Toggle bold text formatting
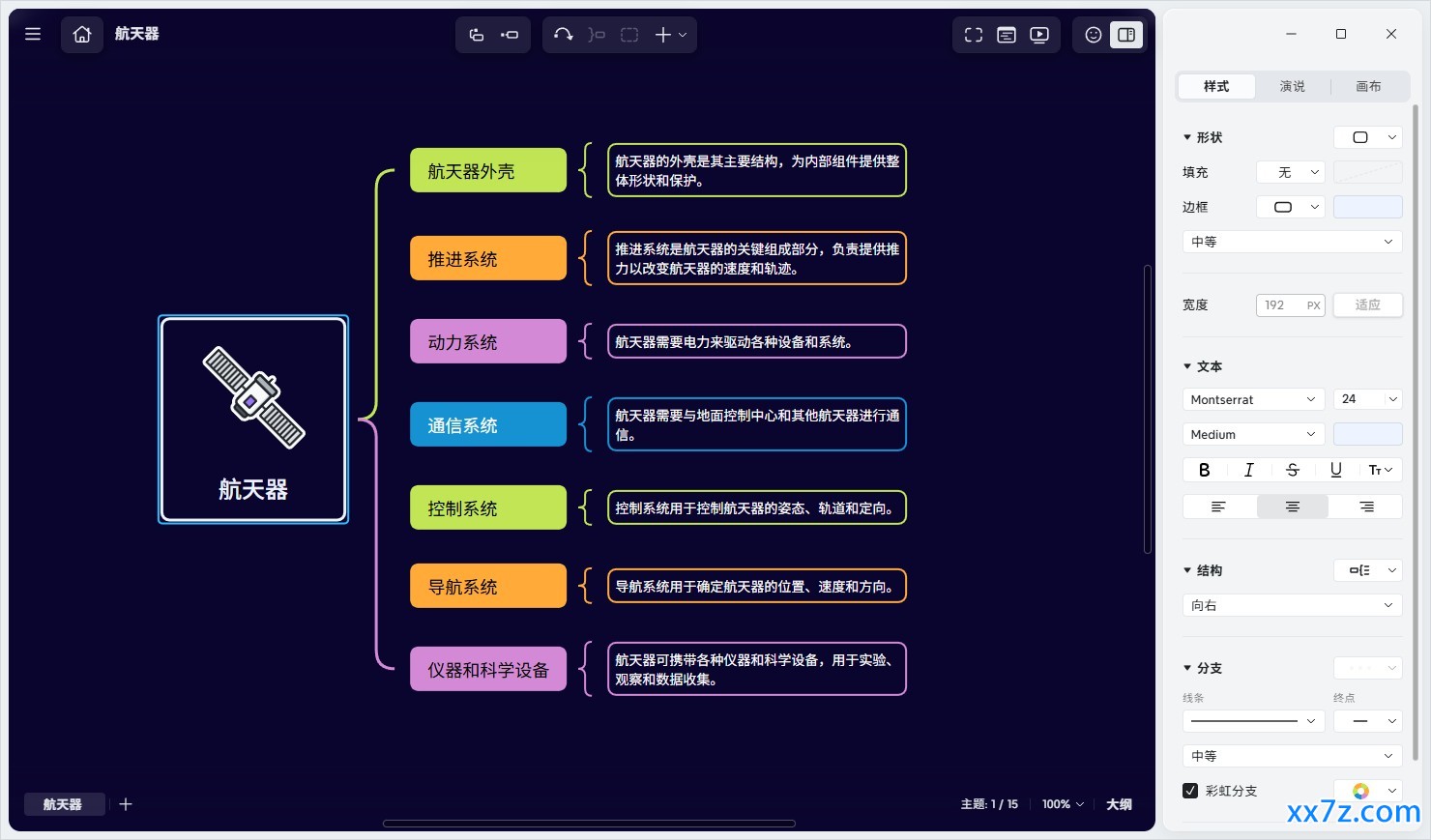Screen dimensions: 1431x840 tap(1204, 470)
